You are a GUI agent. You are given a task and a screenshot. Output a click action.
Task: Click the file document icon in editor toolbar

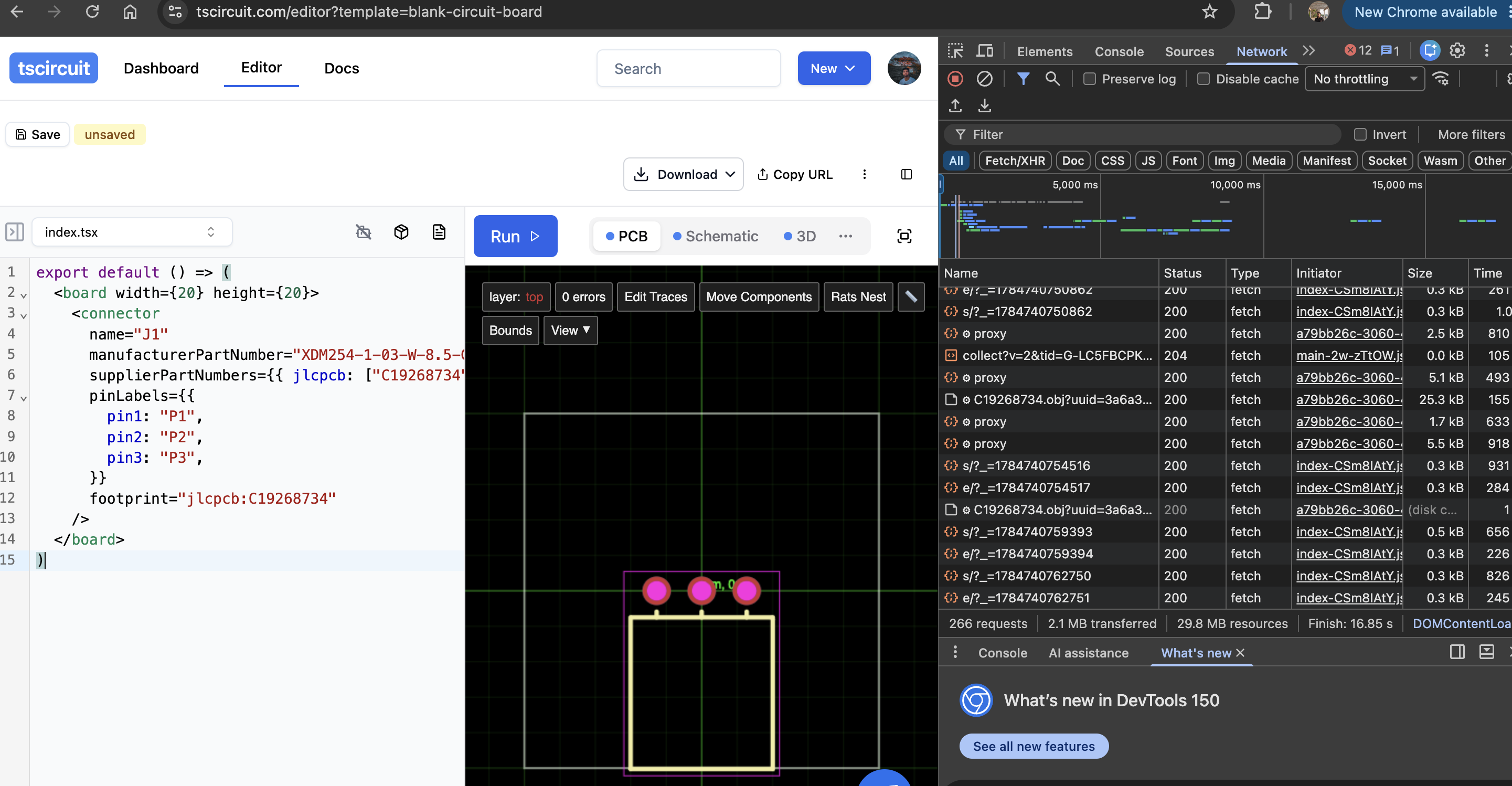pyautogui.click(x=439, y=232)
